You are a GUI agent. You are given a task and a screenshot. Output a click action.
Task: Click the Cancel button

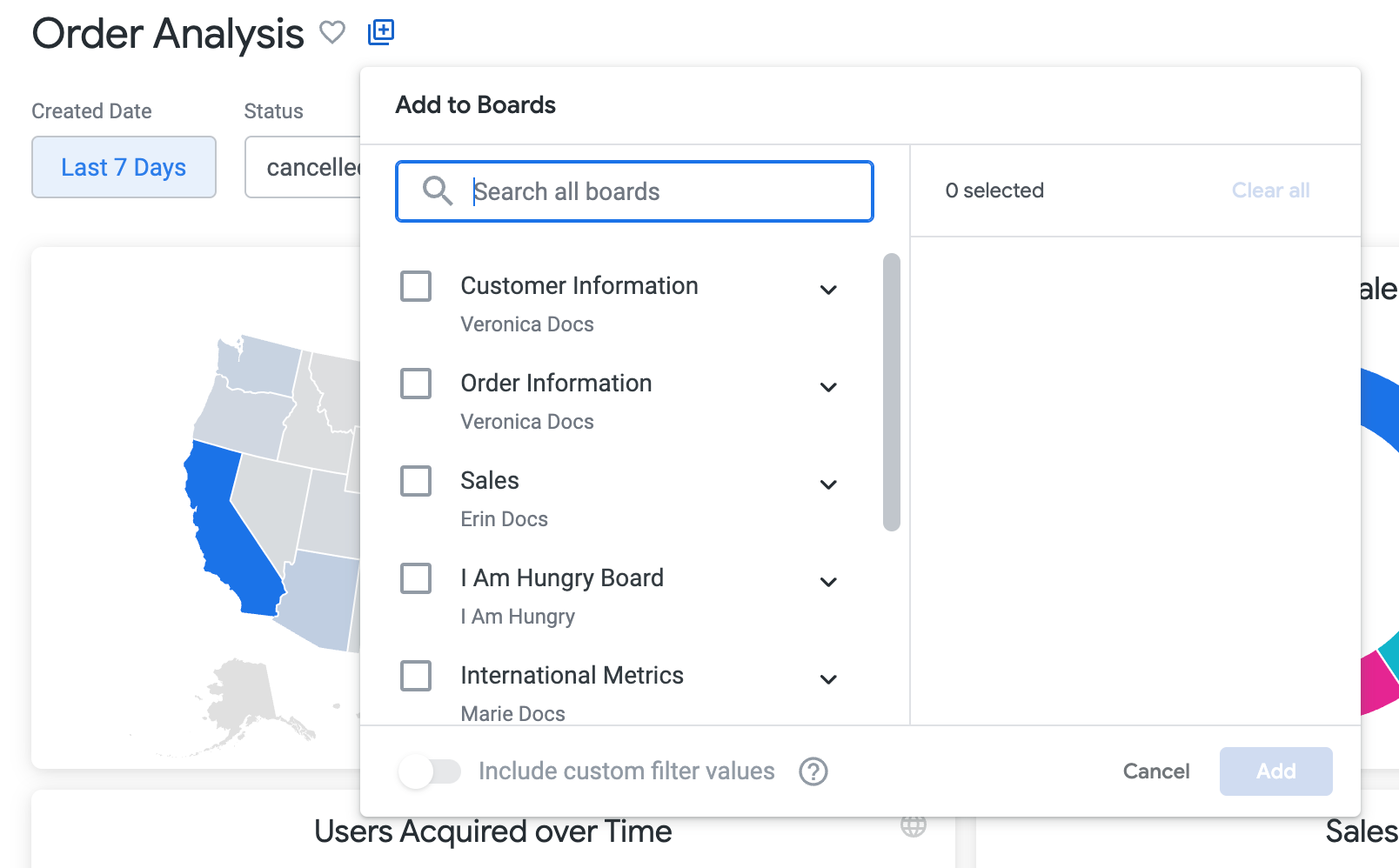point(1155,771)
